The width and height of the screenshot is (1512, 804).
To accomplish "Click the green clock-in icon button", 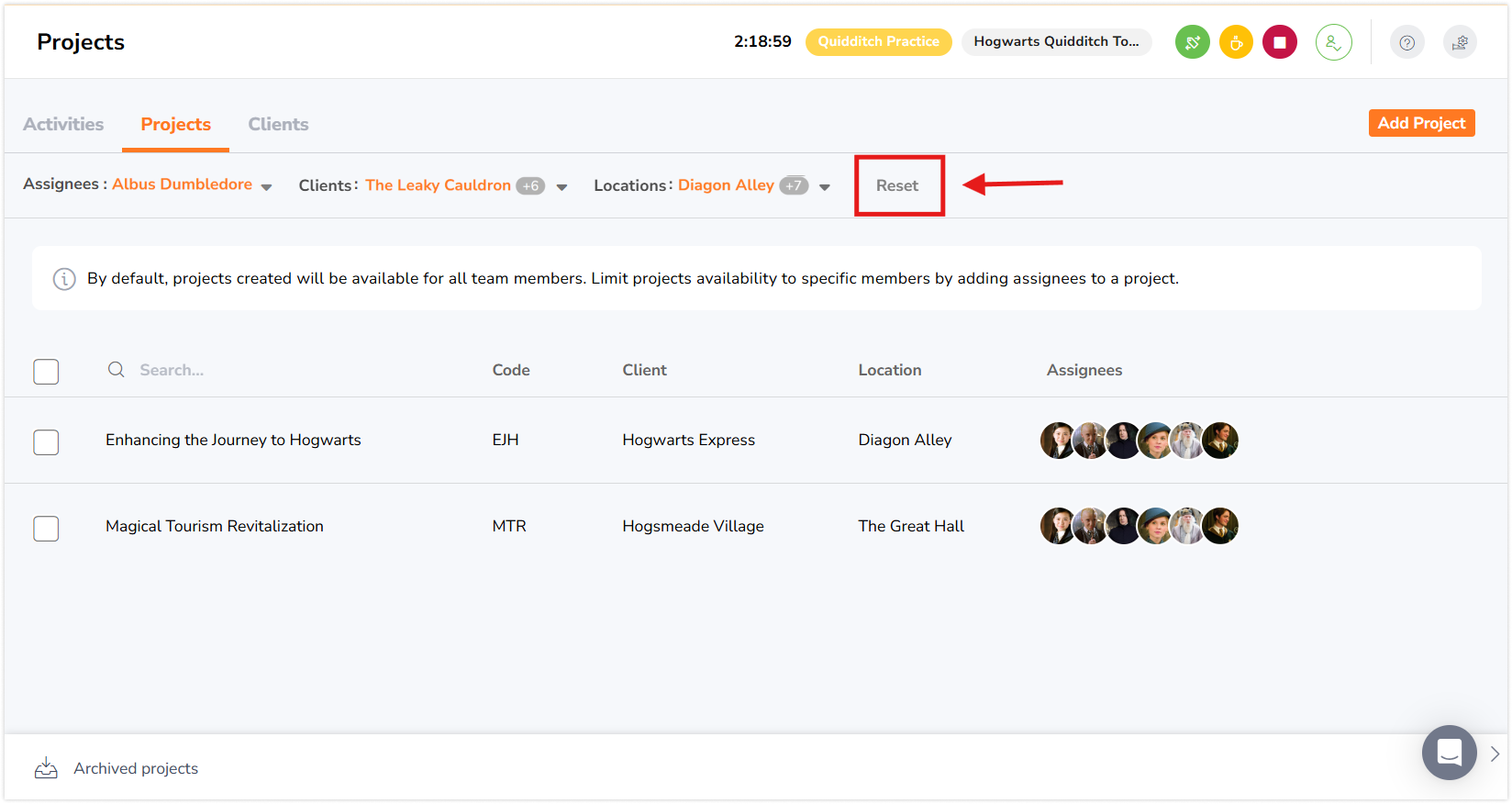I will [1192, 42].
